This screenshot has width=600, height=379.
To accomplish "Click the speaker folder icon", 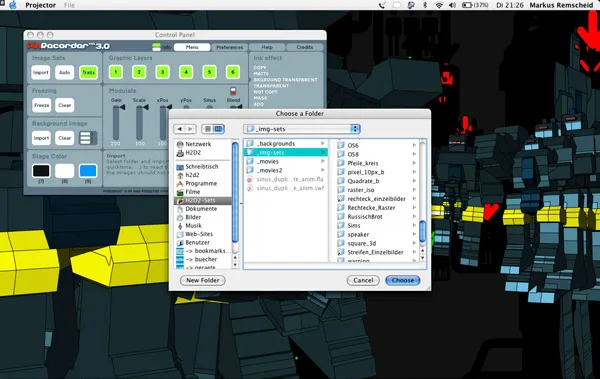I will (341, 234).
